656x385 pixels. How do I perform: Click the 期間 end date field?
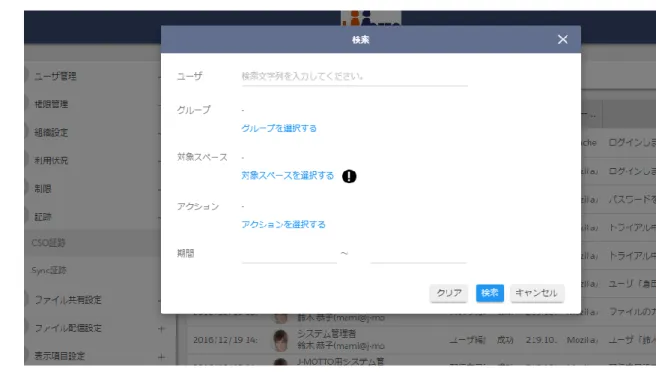tap(418, 254)
